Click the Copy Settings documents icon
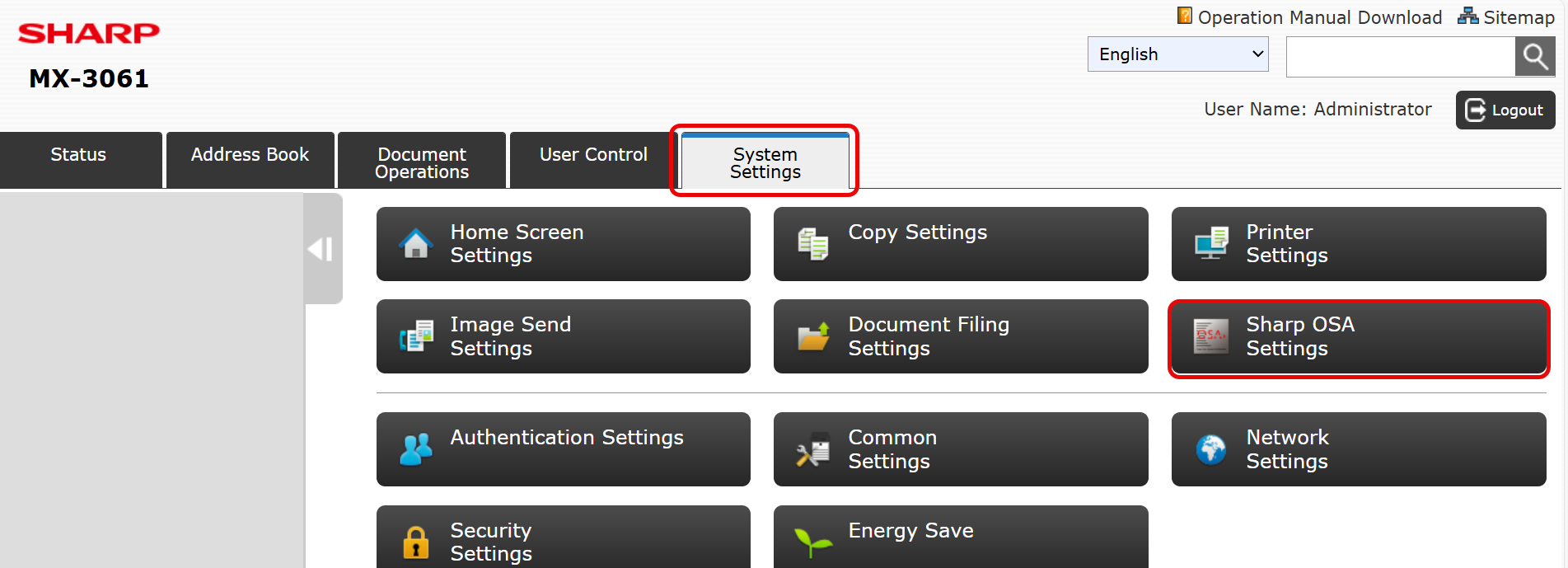Screen dimensions: 1568x568 (x=813, y=244)
